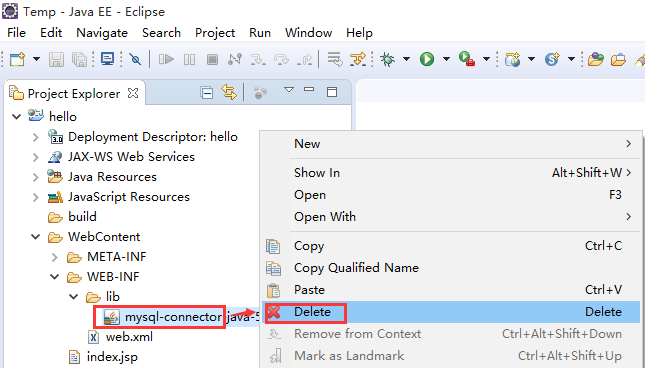Open the Run configurations dropdown arrow
The height and width of the screenshot is (368, 645).
click(x=446, y=60)
